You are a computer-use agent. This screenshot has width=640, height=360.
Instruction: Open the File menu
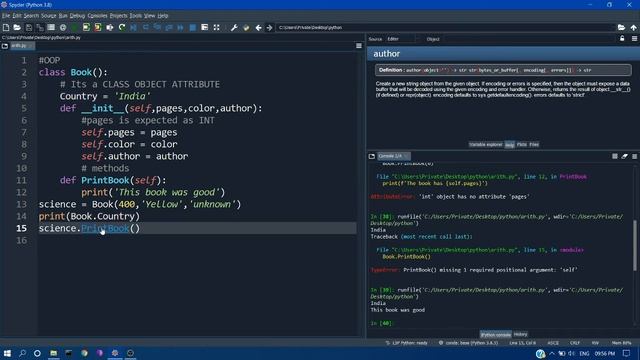click(6, 16)
